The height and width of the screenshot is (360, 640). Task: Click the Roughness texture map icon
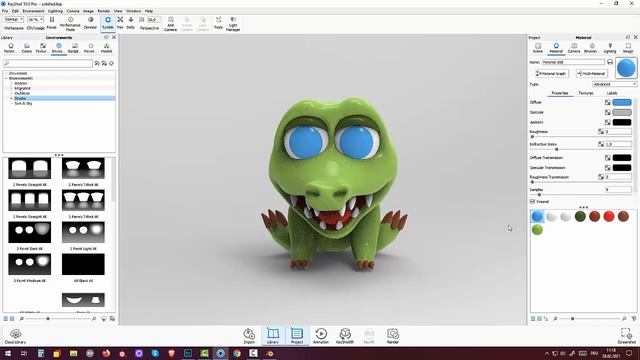601,131
